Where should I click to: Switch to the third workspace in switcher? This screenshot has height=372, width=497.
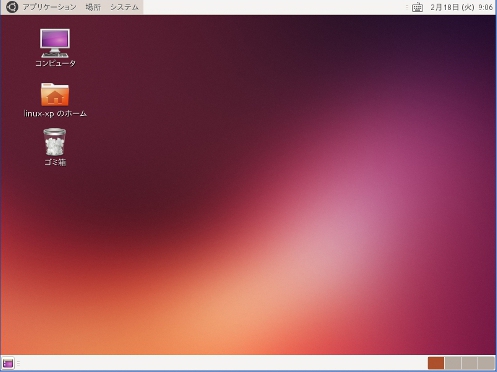[x=469, y=363]
